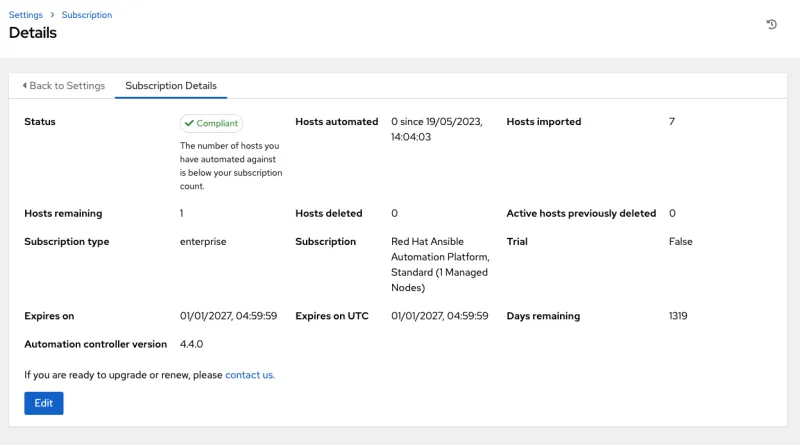Click the Details page heading
Image resolution: width=800 pixels, height=445 pixels.
point(33,33)
